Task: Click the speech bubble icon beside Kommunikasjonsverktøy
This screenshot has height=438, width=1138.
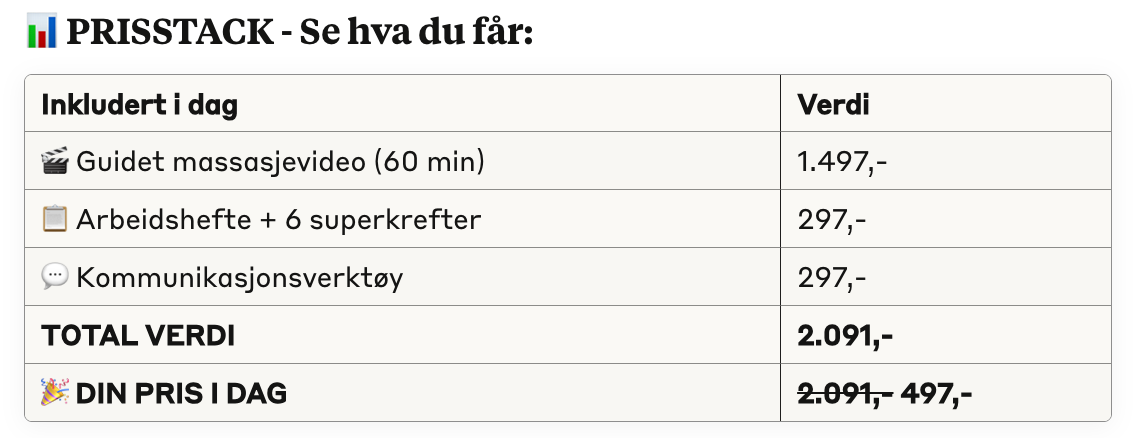Action: pos(55,276)
